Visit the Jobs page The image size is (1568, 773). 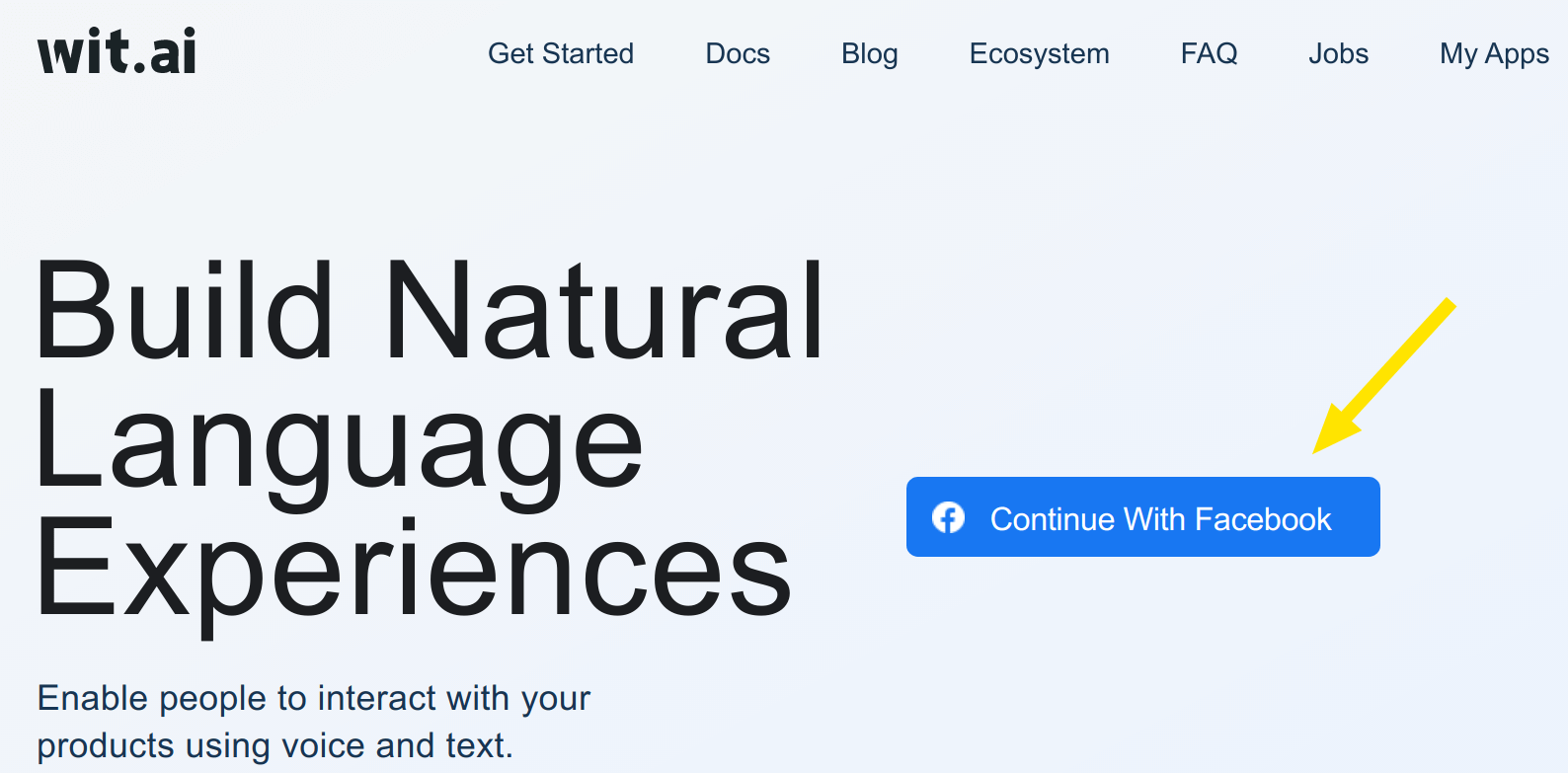1339,53
